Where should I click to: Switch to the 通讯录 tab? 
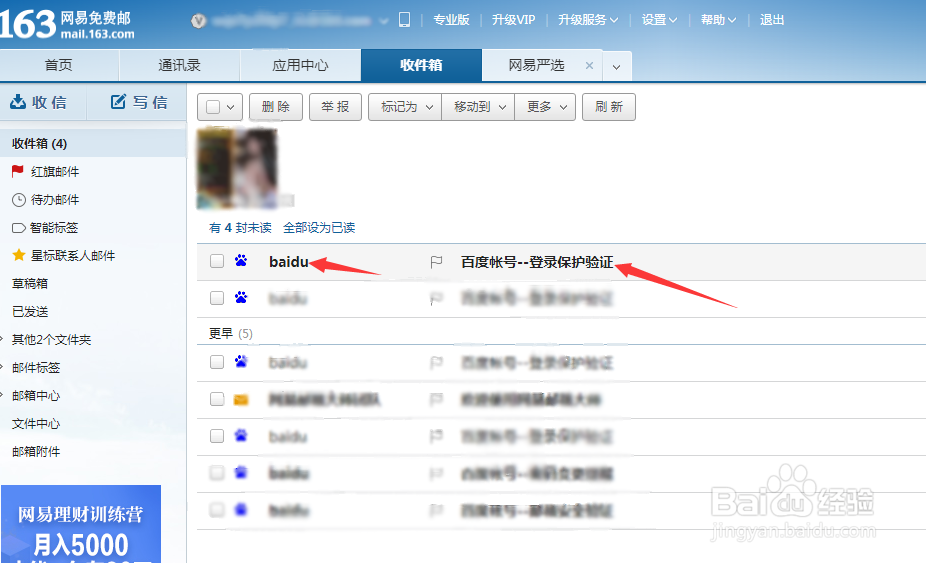tap(180, 66)
